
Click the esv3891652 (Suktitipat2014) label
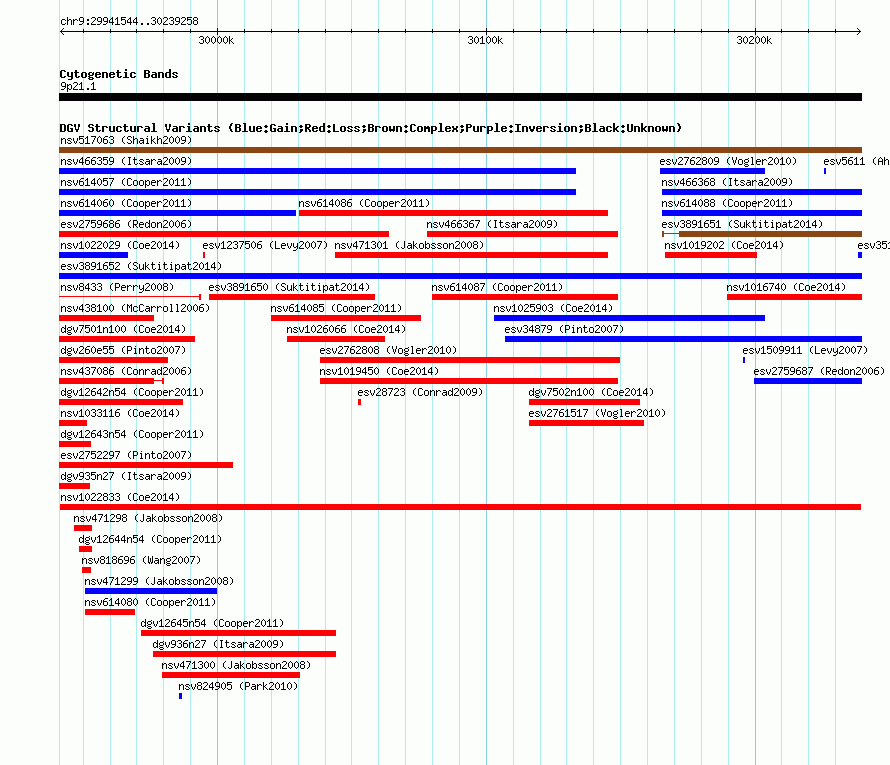pyautogui.click(x=141, y=266)
